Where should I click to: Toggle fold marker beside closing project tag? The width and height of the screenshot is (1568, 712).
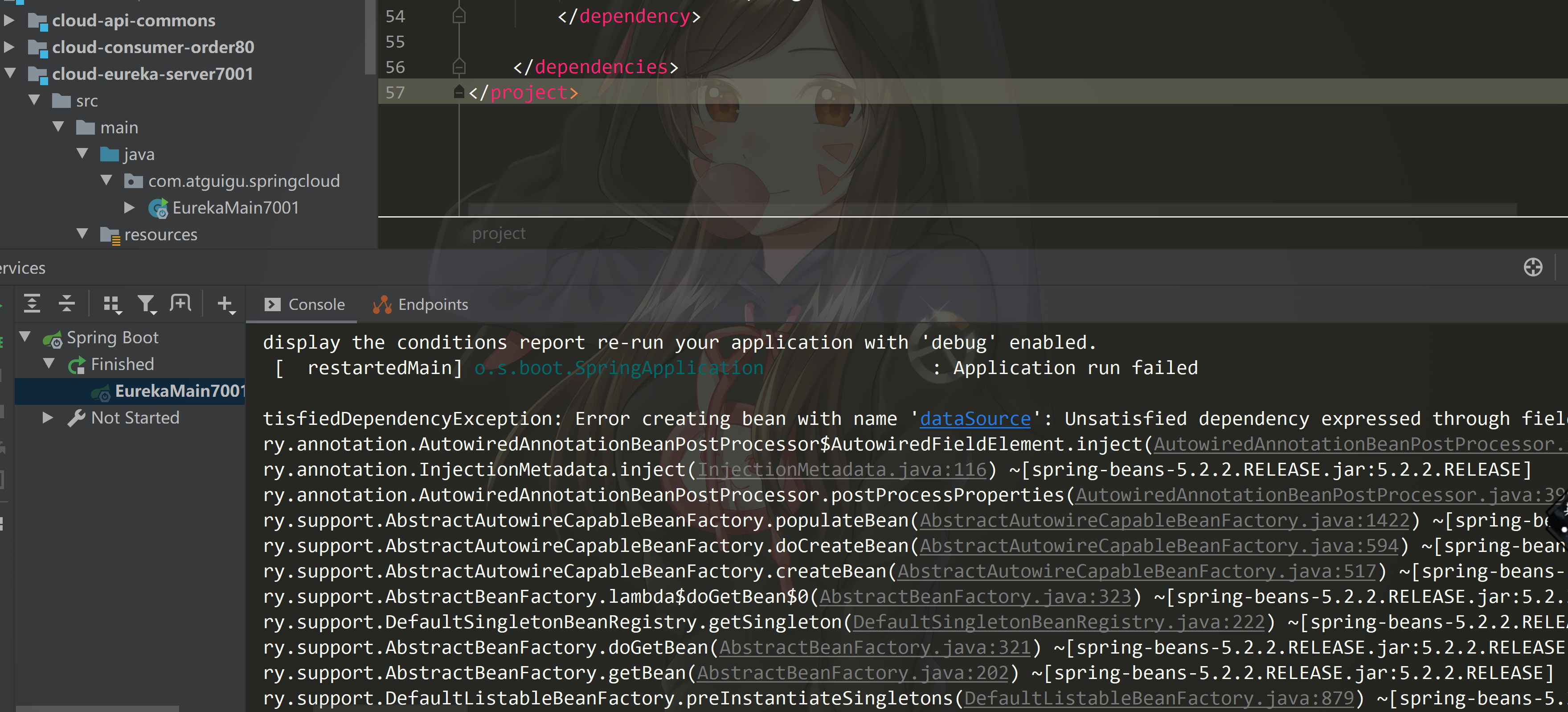459,92
